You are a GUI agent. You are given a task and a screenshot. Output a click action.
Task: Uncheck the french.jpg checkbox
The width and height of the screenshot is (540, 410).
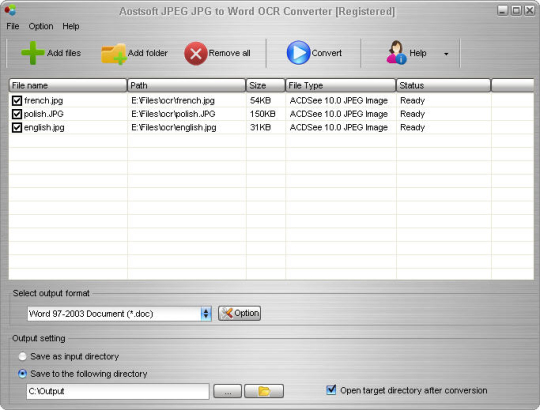pos(17,101)
